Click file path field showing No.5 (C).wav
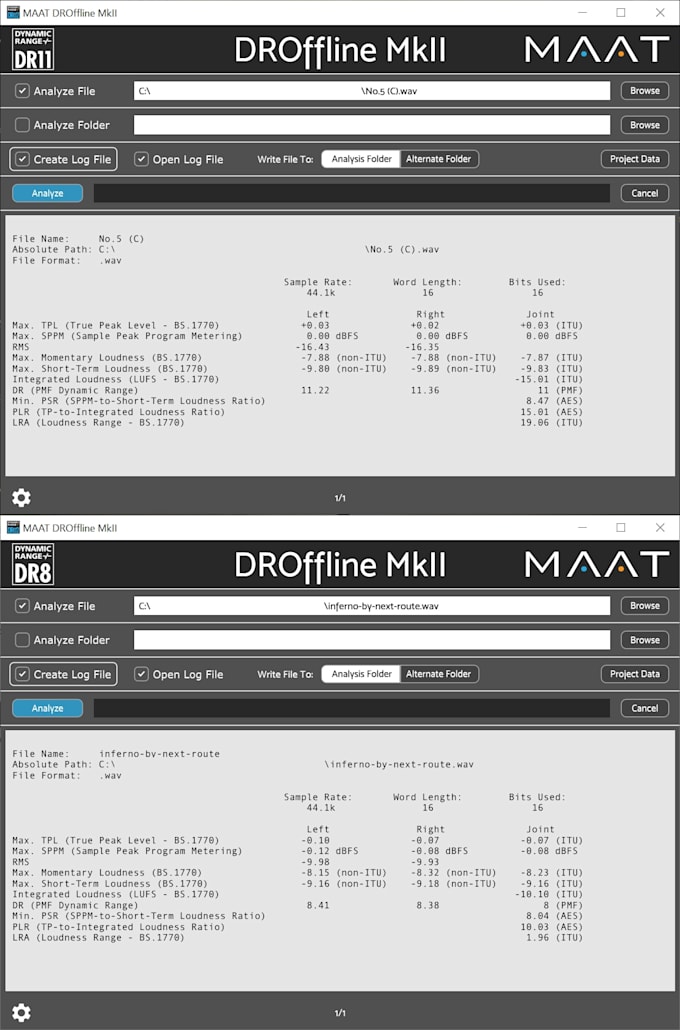 372,91
